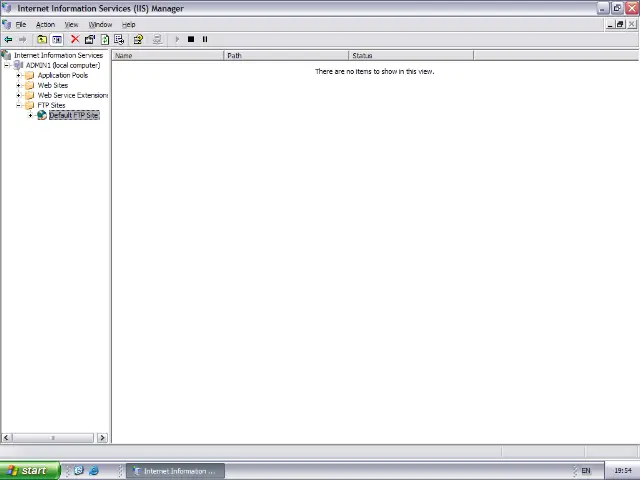Toggle the Show/Hide Console Tree icon
This screenshot has width=640, height=480.
click(x=57, y=39)
